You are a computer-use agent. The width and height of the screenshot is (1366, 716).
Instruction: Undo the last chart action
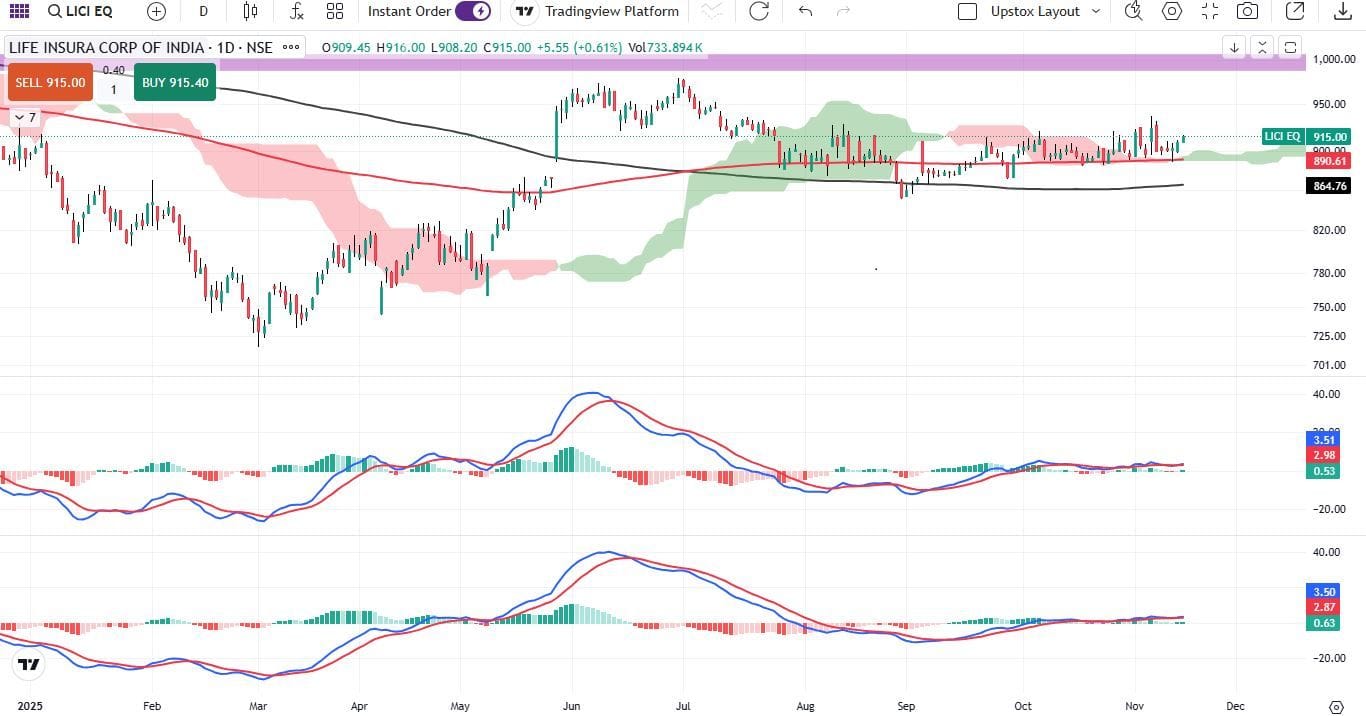click(x=805, y=11)
